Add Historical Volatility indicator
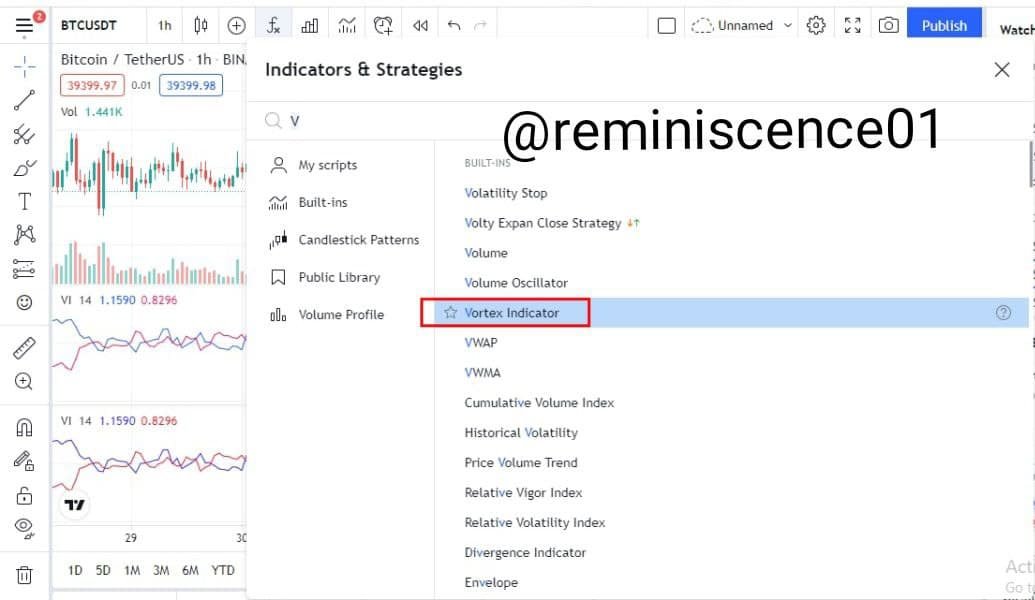This screenshot has height=600, width=1035. click(x=521, y=432)
